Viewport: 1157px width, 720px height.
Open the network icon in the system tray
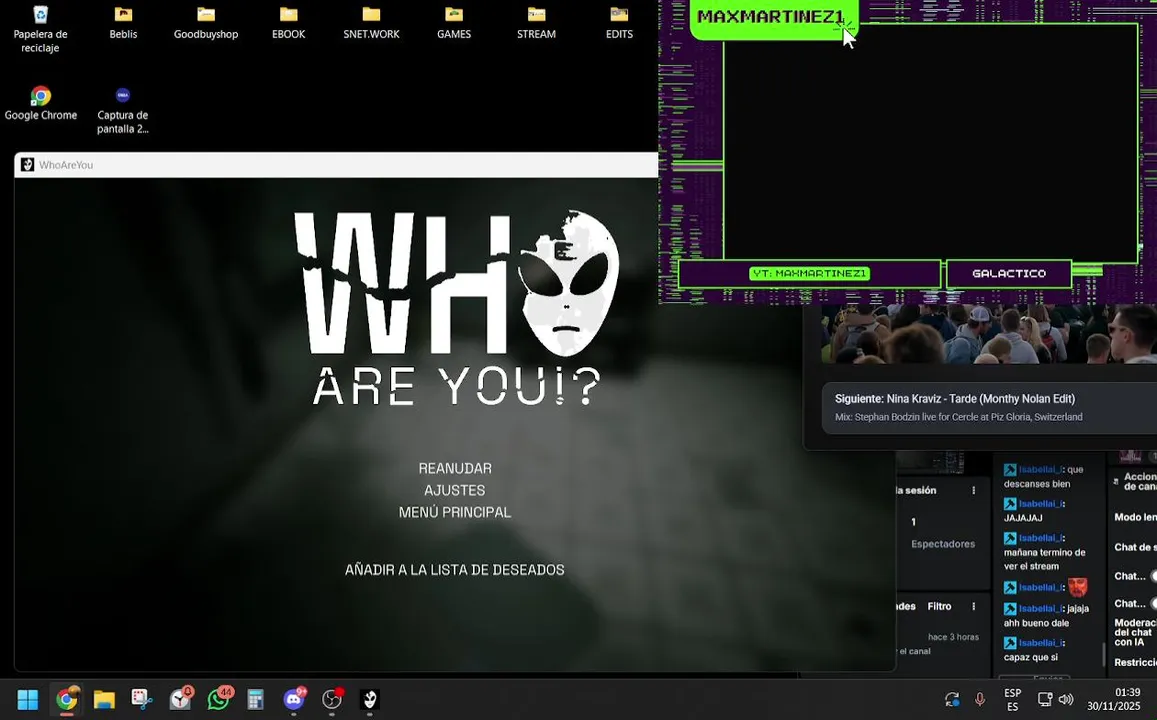[1045, 699]
